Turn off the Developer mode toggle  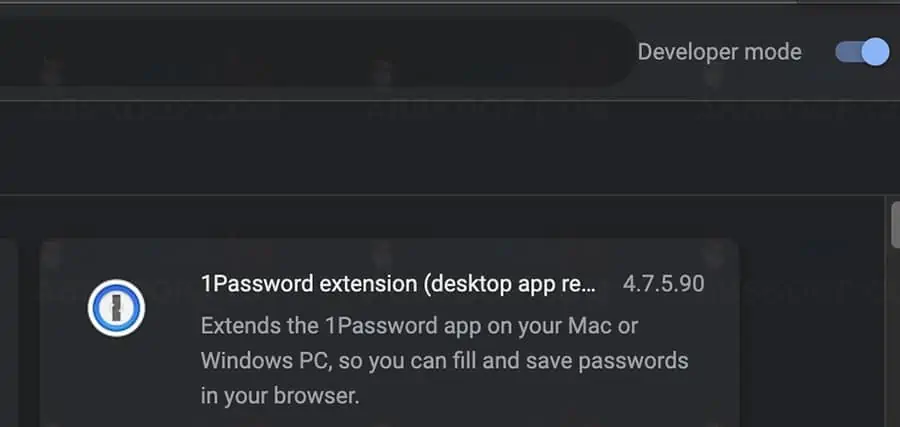coord(861,52)
